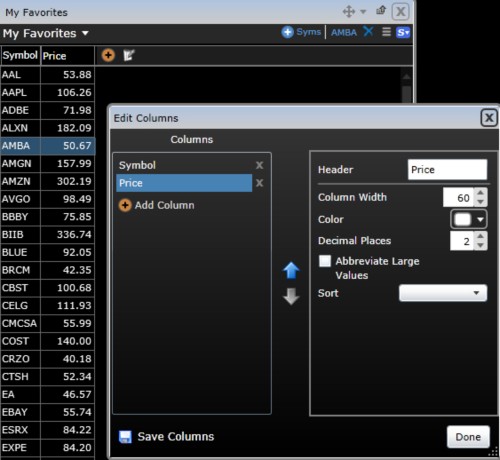The height and width of the screenshot is (460, 500).
Task: Click the move window crosshair icon
Action: point(349,12)
